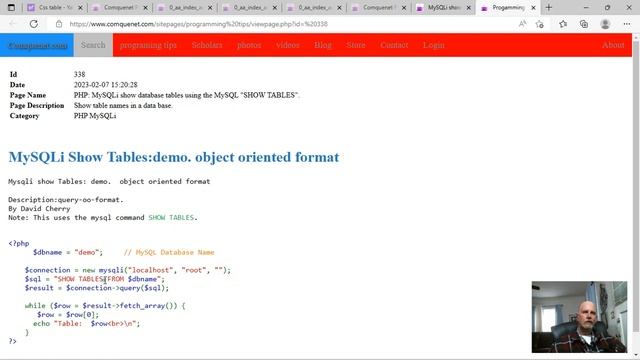Click the $sql SHOW TABLES FROM line
640x360 pixels.
point(94,279)
